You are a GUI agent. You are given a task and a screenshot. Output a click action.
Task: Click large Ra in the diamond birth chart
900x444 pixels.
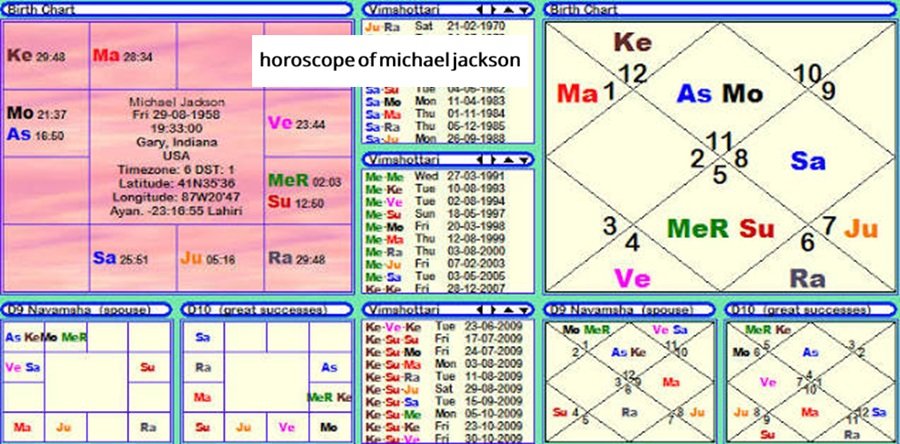click(x=808, y=279)
